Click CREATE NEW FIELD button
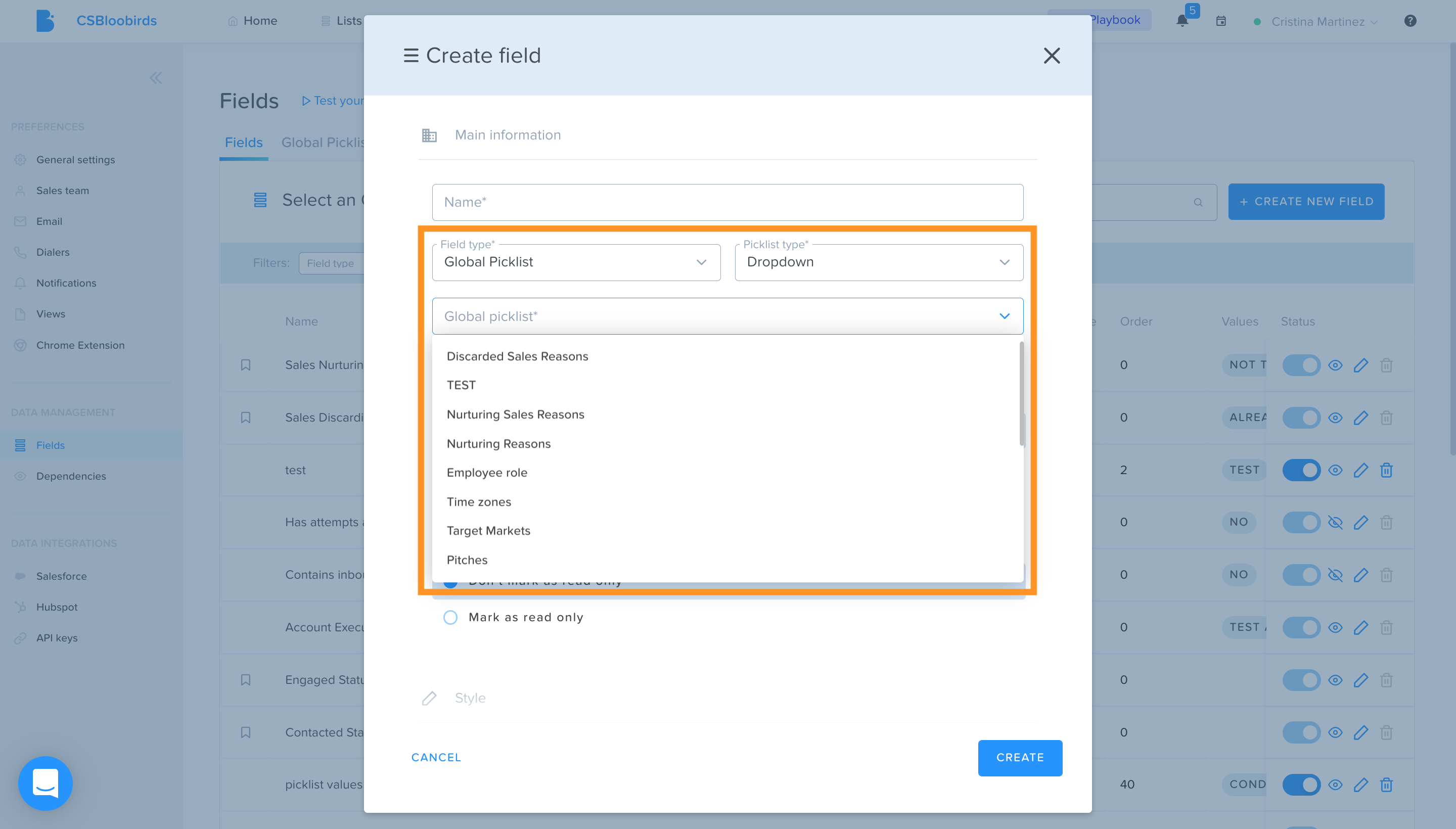The width and height of the screenshot is (1456, 829). click(1306, 202)
